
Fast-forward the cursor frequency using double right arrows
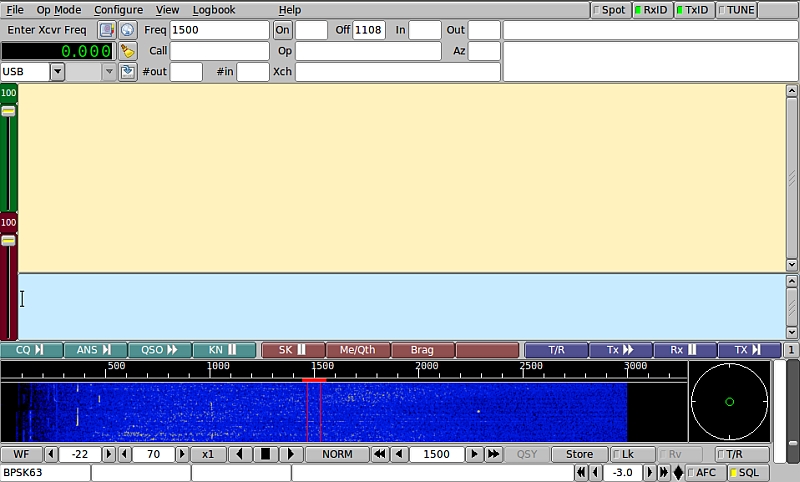coord(493,454)
